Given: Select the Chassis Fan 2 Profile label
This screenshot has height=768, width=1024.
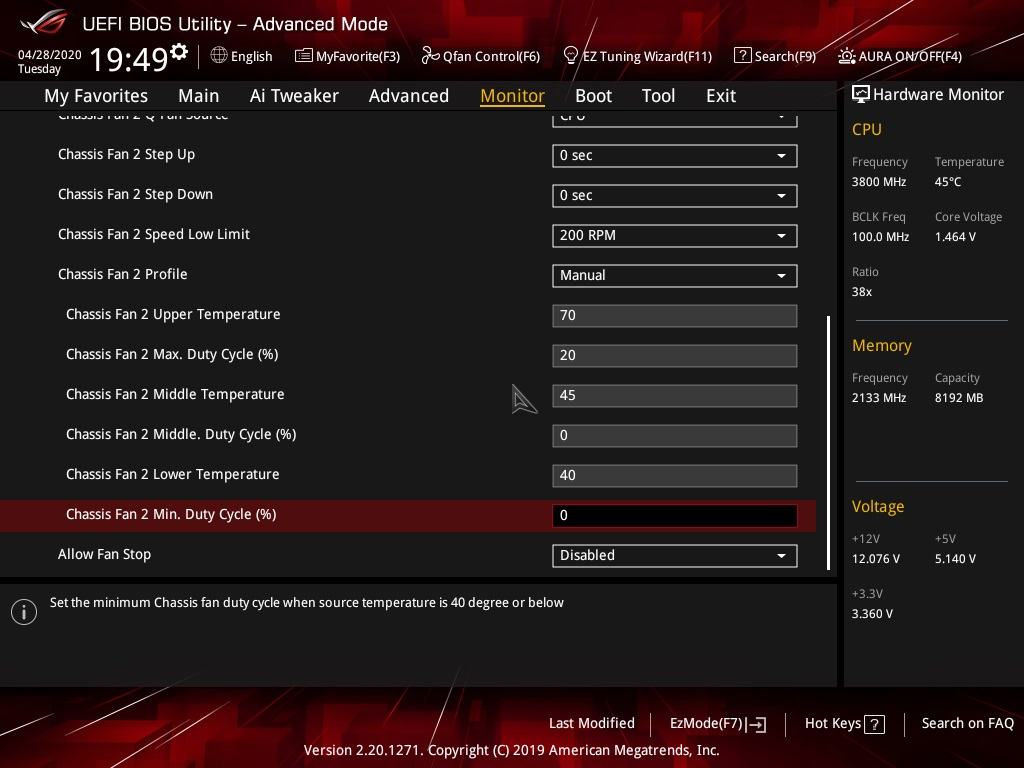Looking at the screenshot, I should pyautogui.click(x=122, y=274).
